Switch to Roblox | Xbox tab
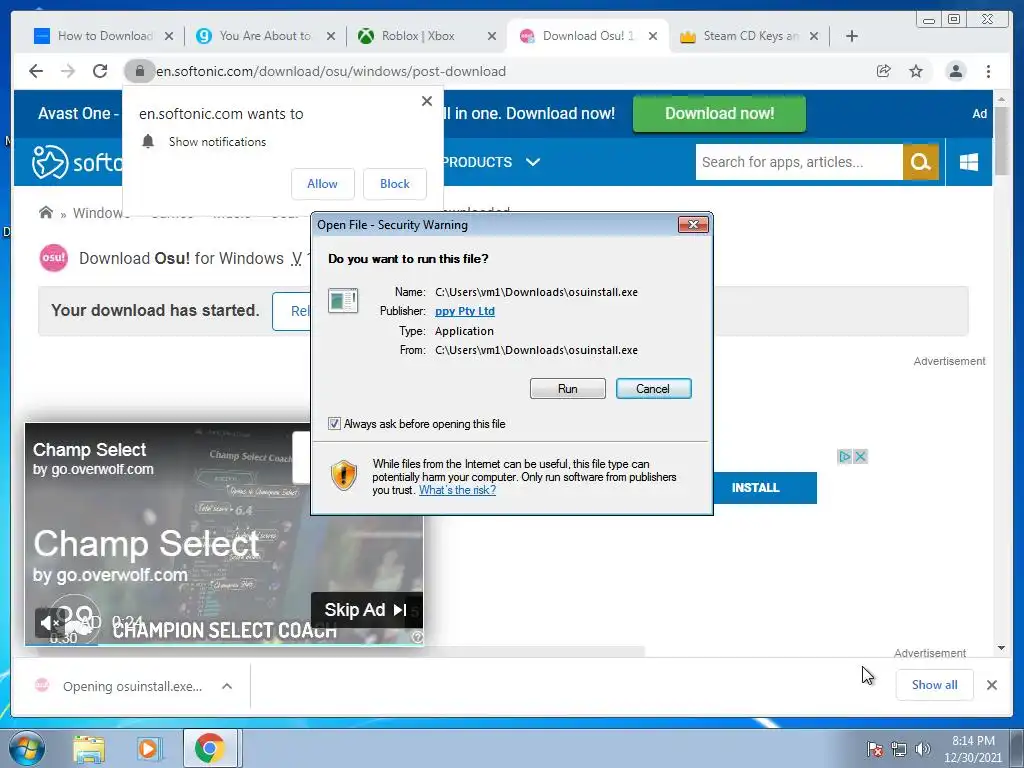 tap(418, 36)
